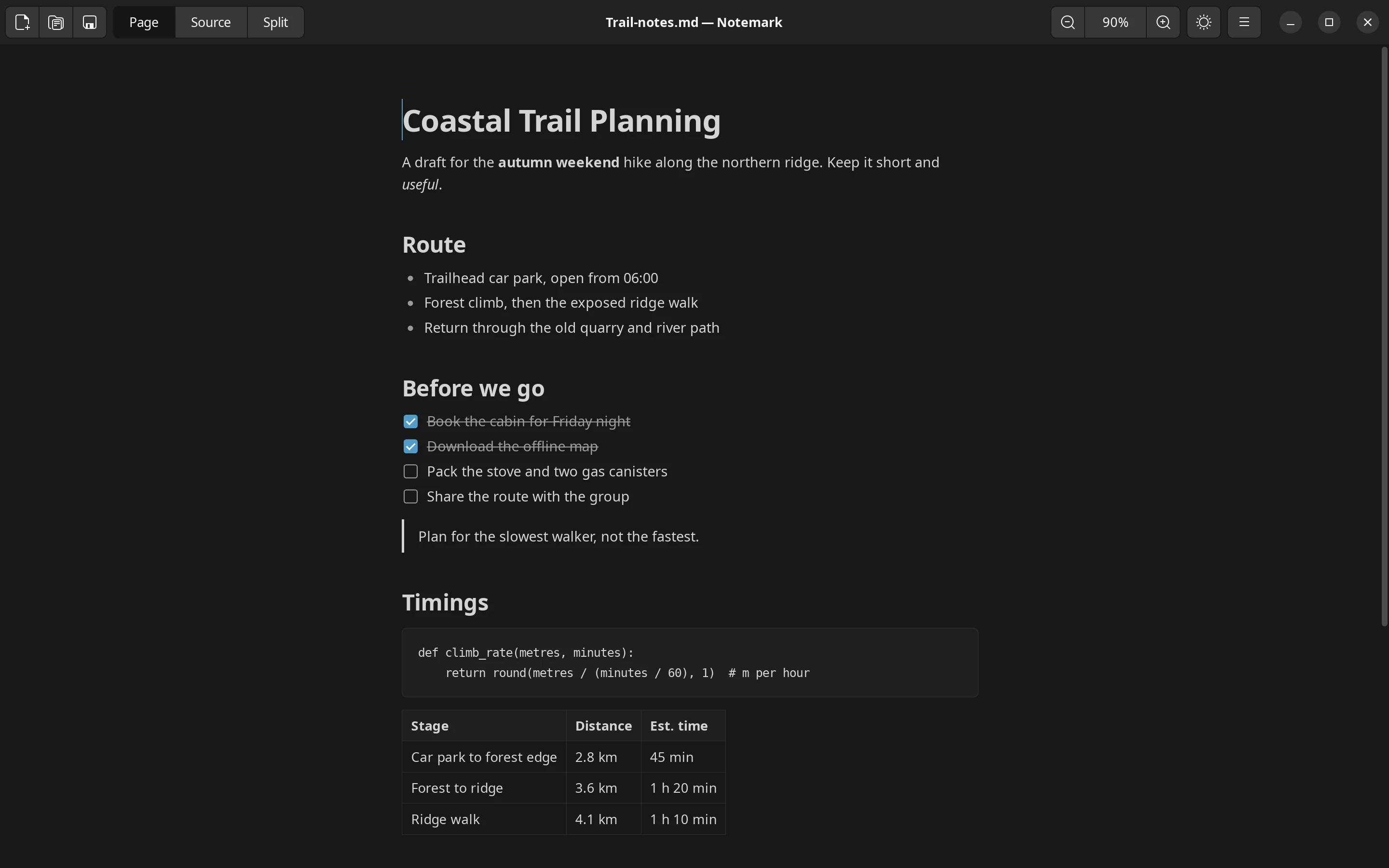Click the 'Before we go' heading
Screen dimensions: 1389x868
coord(474,389)
